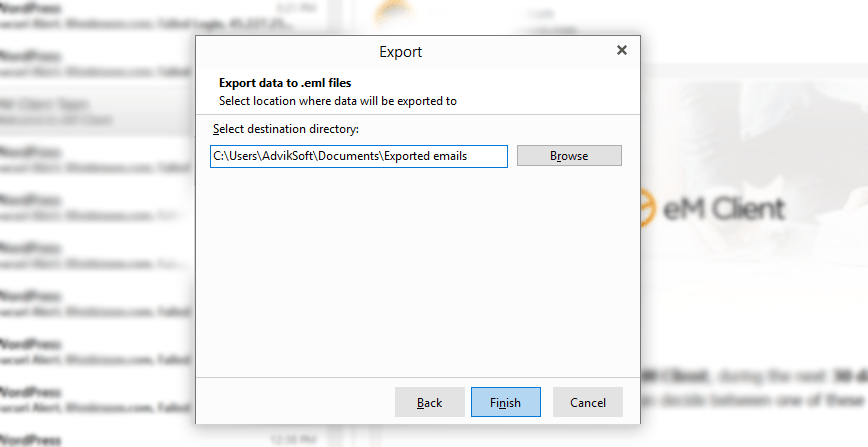The image size is (868, 447).
Task: Click the Browse button
Action: 569,156
